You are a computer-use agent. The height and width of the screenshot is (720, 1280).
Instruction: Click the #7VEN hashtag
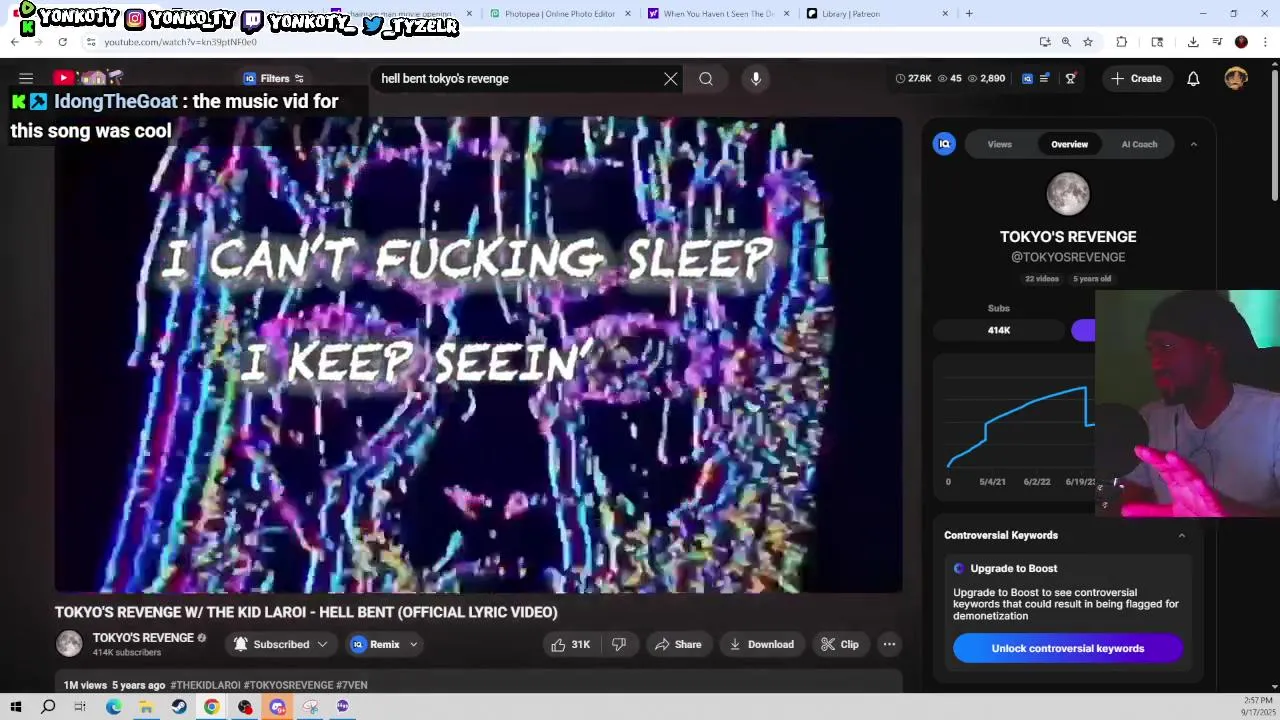pos(352,685)
